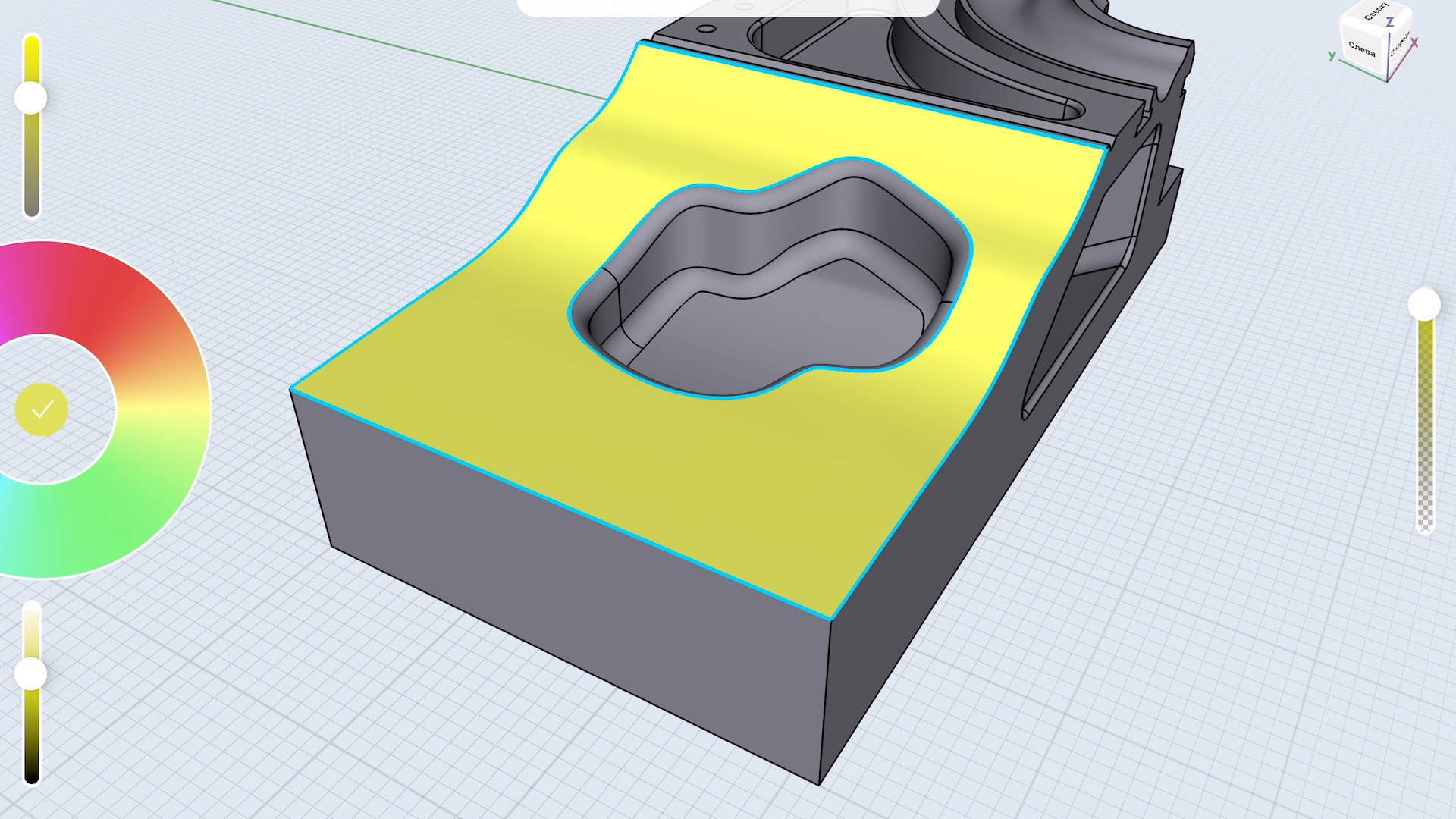The image size is (1456, 819).
Task: Click the 'Слева' face of view cube
Action: click(x=1362, y=49)
